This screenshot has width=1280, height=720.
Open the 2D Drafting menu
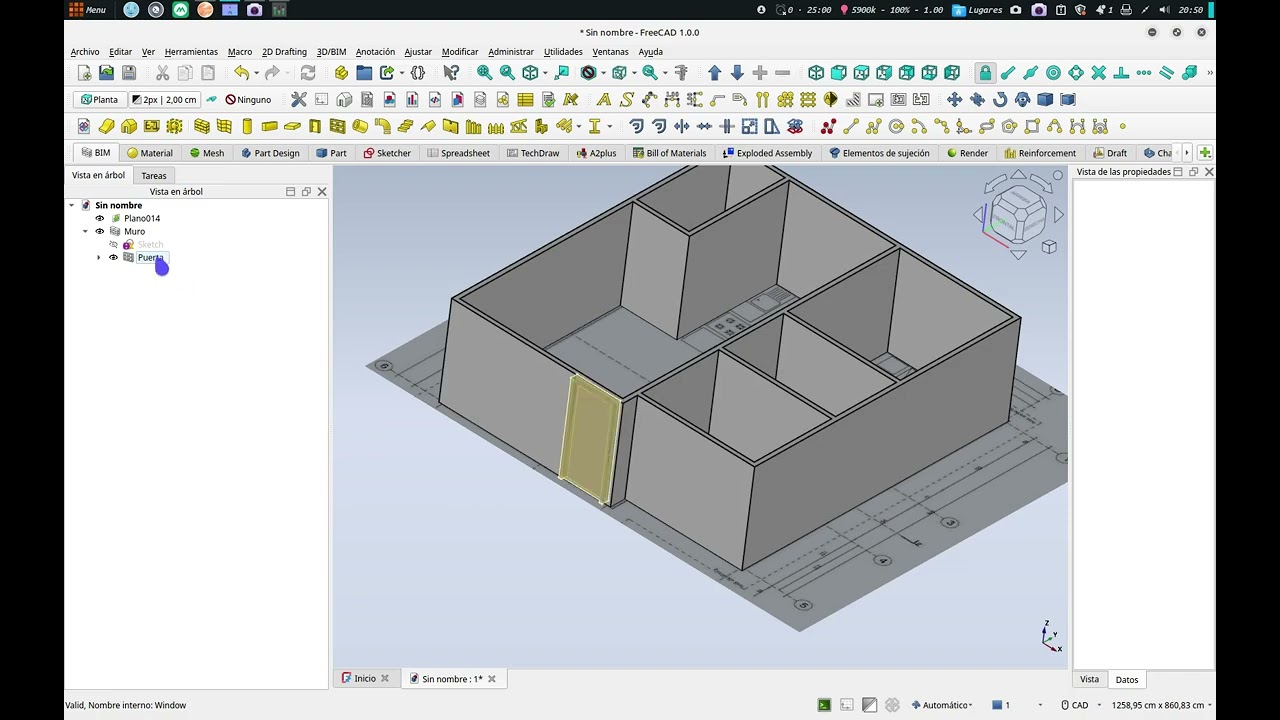point(284,52)
